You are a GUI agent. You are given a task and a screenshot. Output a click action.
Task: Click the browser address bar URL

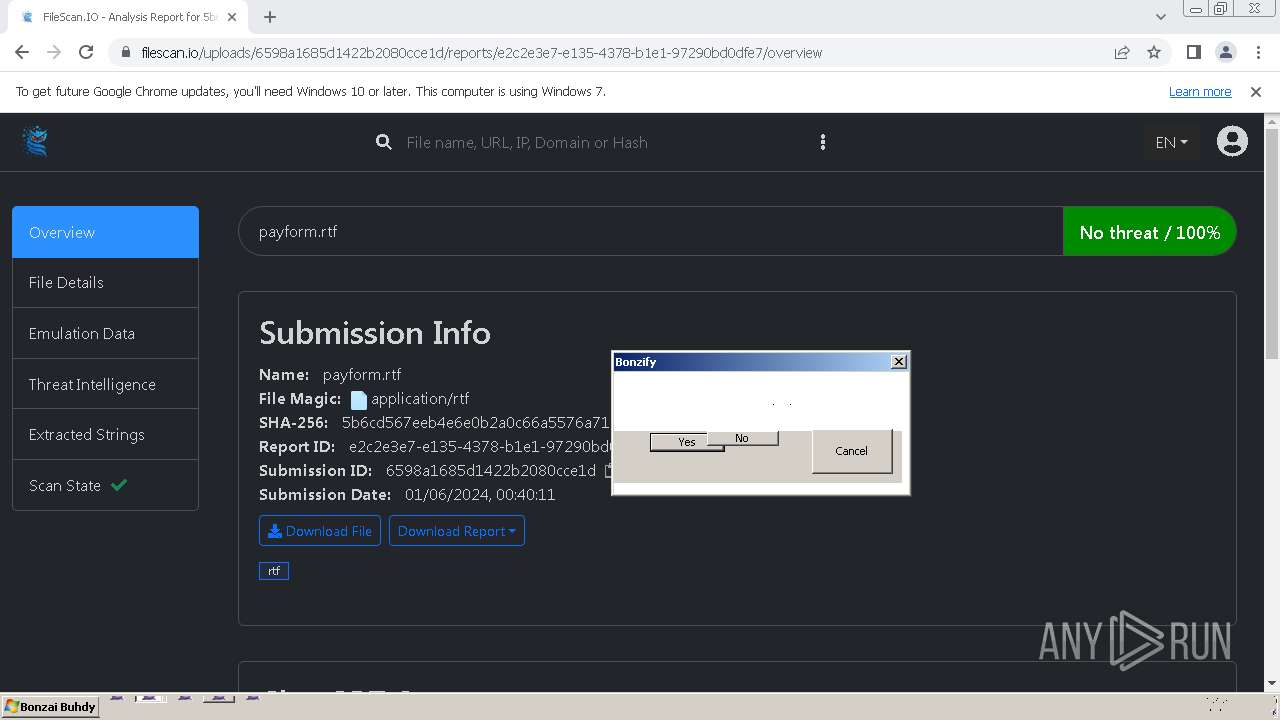[482, 53]
